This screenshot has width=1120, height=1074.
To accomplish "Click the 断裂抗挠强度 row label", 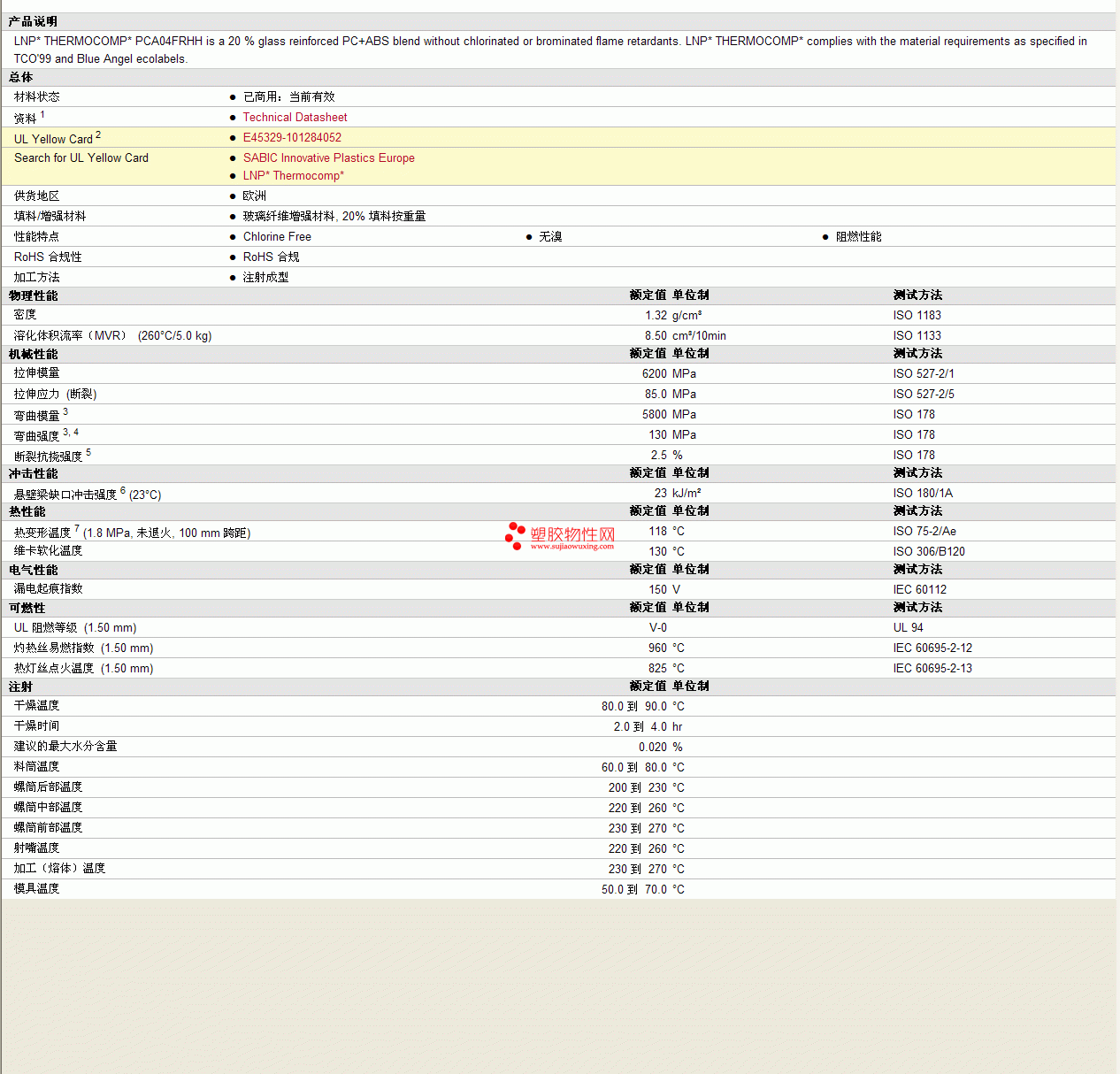I will pos(49,456).
